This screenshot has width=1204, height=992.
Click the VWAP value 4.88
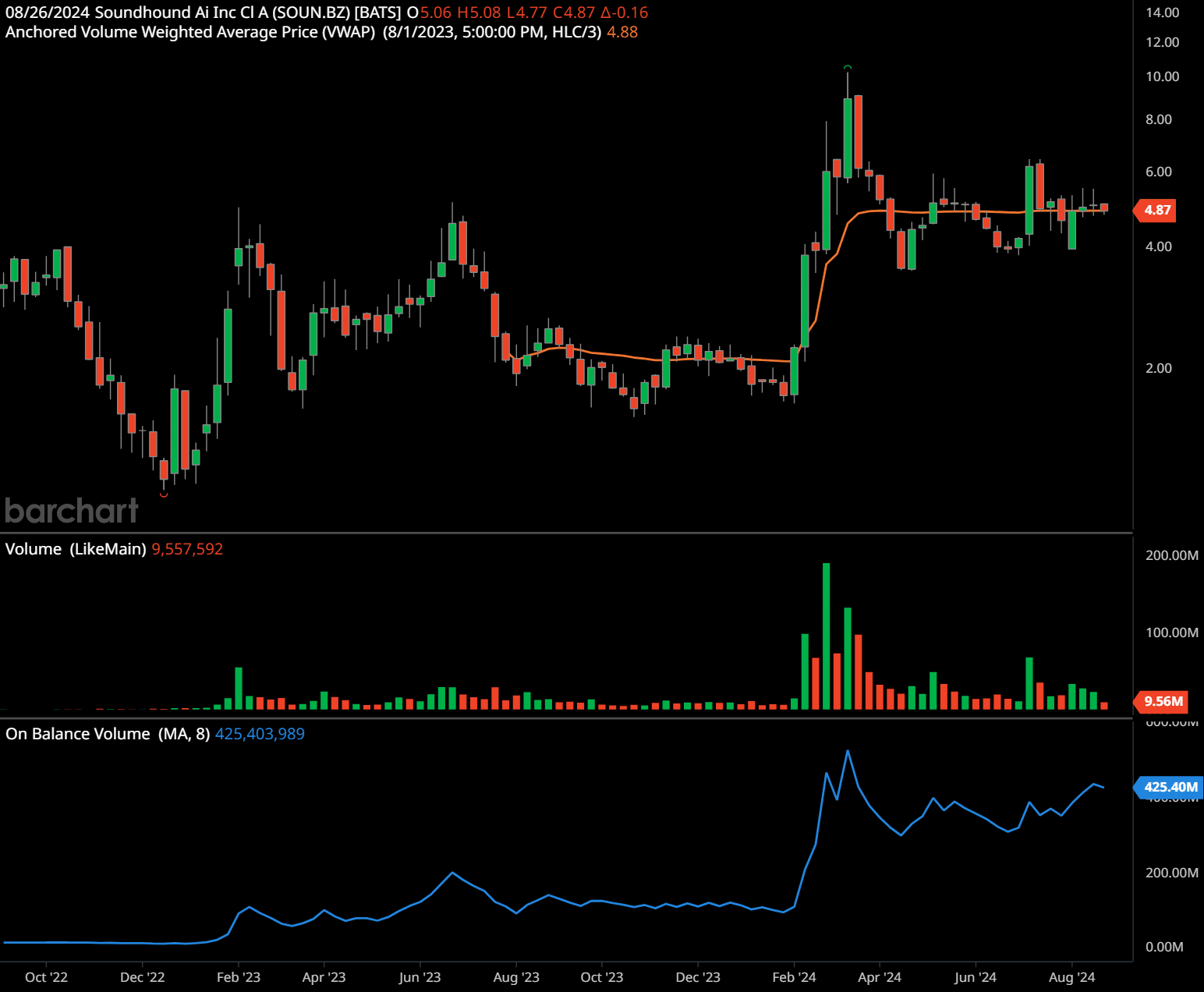click(622, 32)
